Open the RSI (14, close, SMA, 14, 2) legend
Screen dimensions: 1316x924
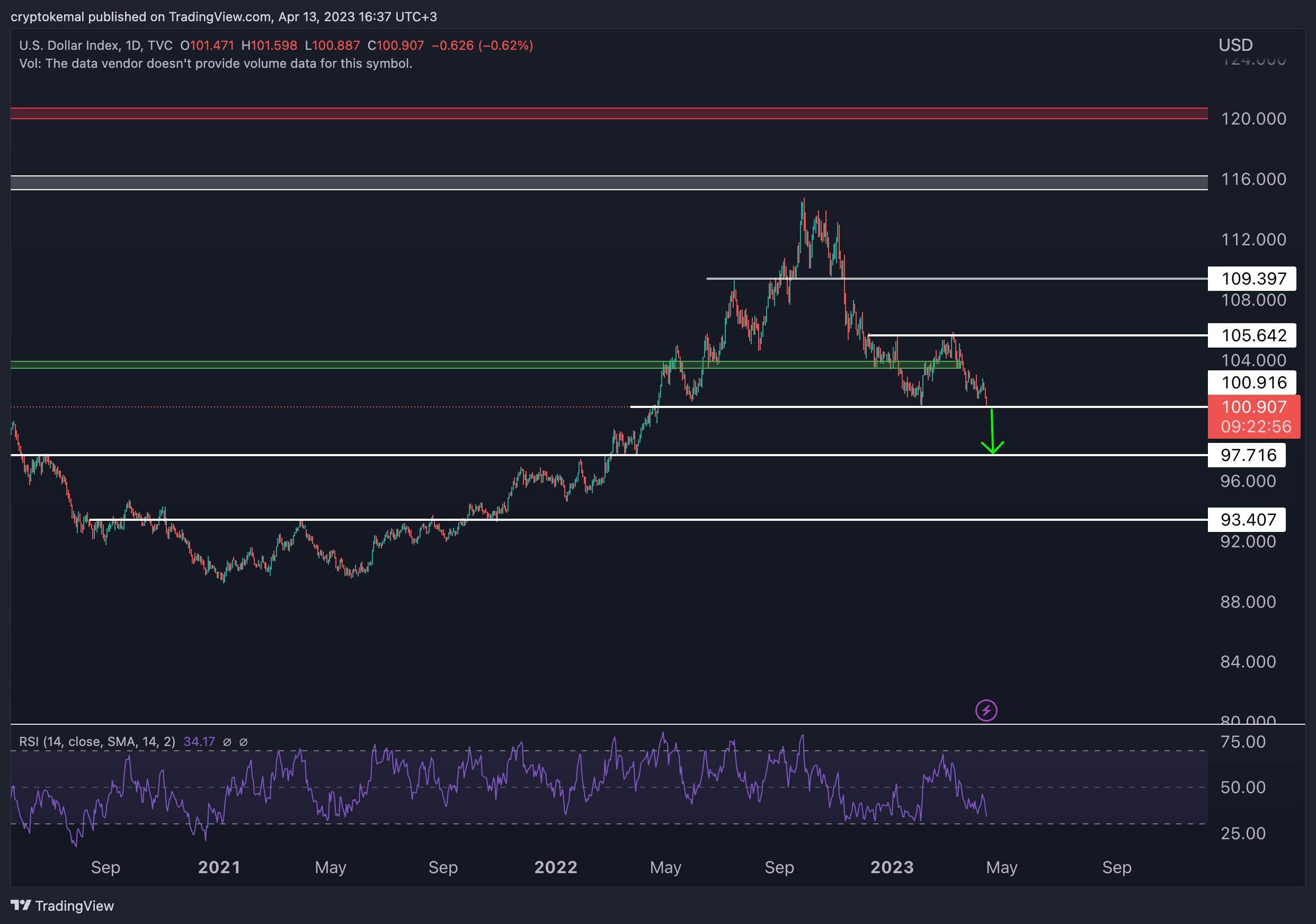click(x=97, y=742)
